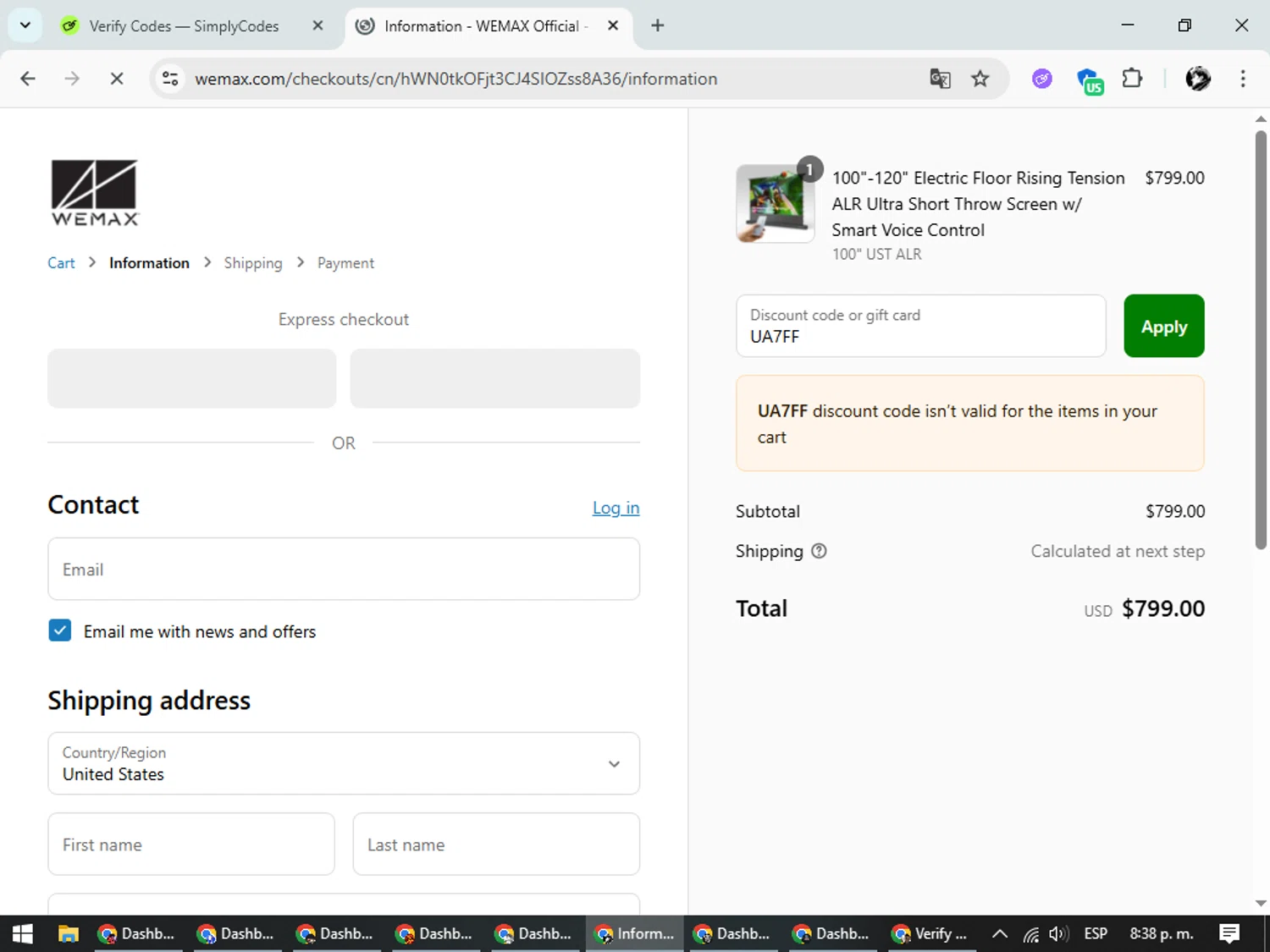The image size is (1270, 952).
Task: Close the Information WEMAX tab
Action: pos(613,25)
